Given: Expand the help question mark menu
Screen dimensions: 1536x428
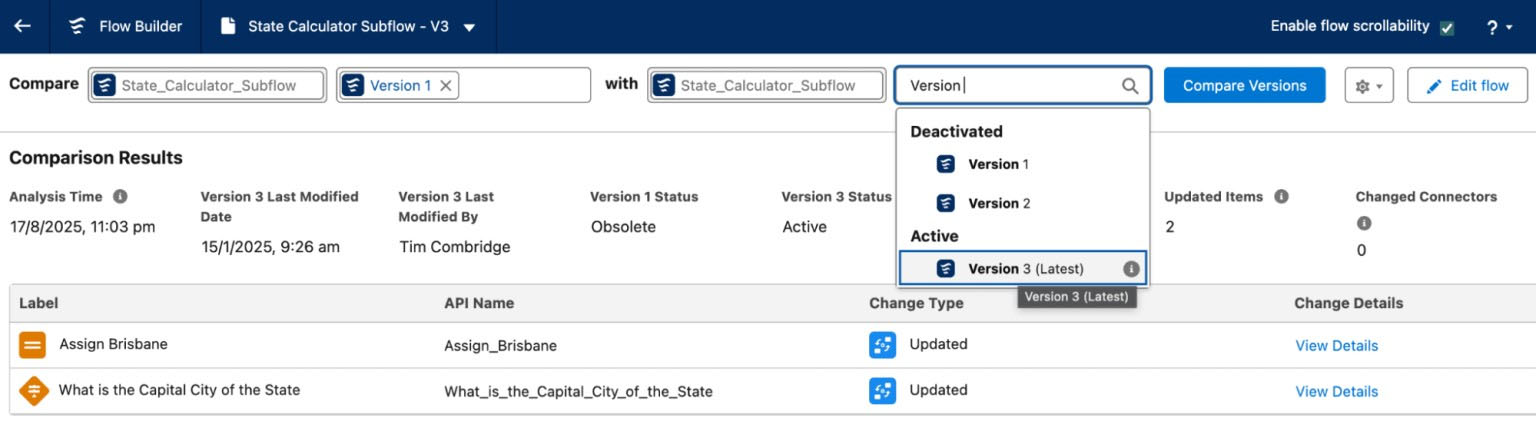Looking at the screenshot, I should point(1499,27).
